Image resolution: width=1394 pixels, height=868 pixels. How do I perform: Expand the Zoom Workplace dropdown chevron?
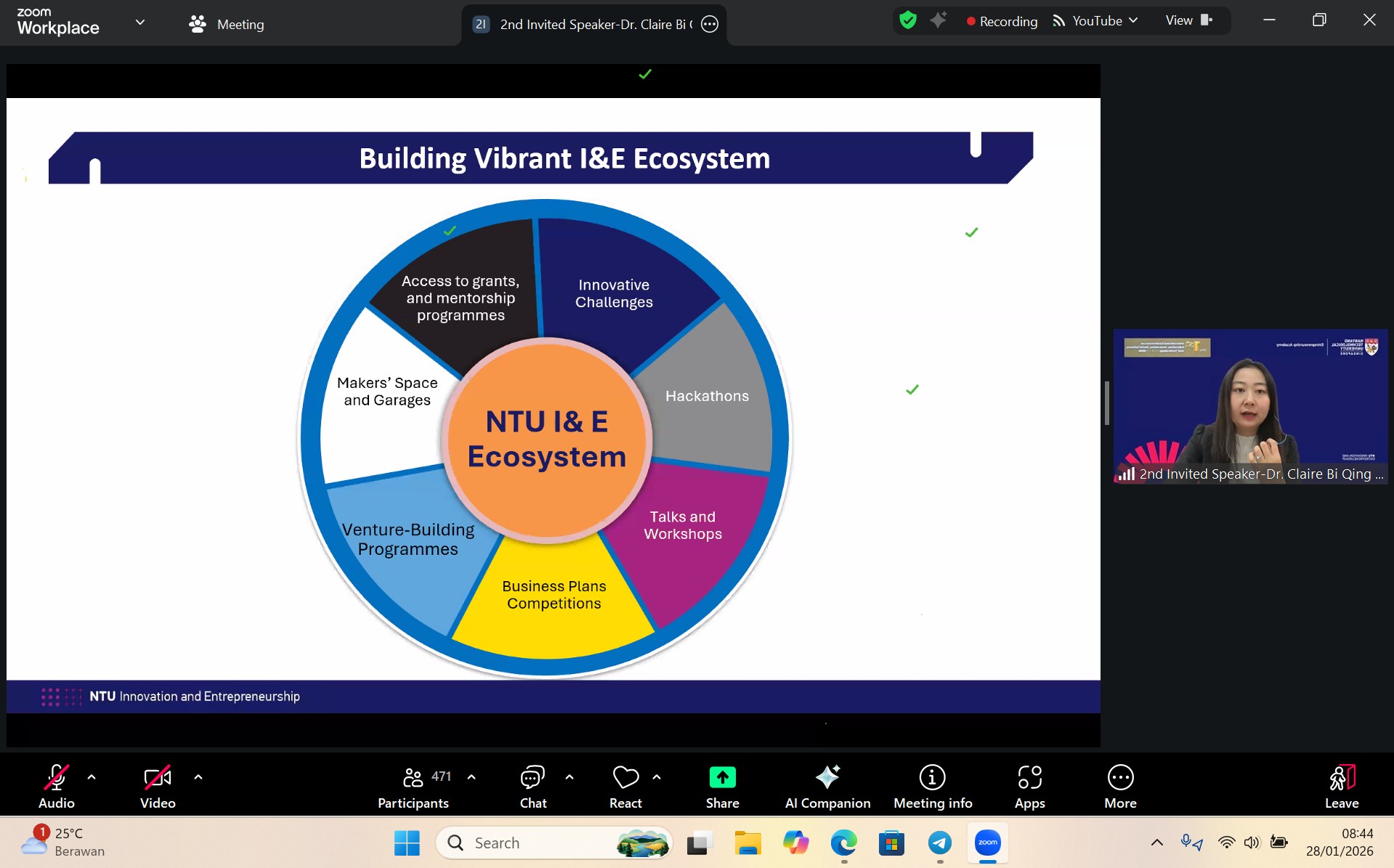(x=140, y=23)
